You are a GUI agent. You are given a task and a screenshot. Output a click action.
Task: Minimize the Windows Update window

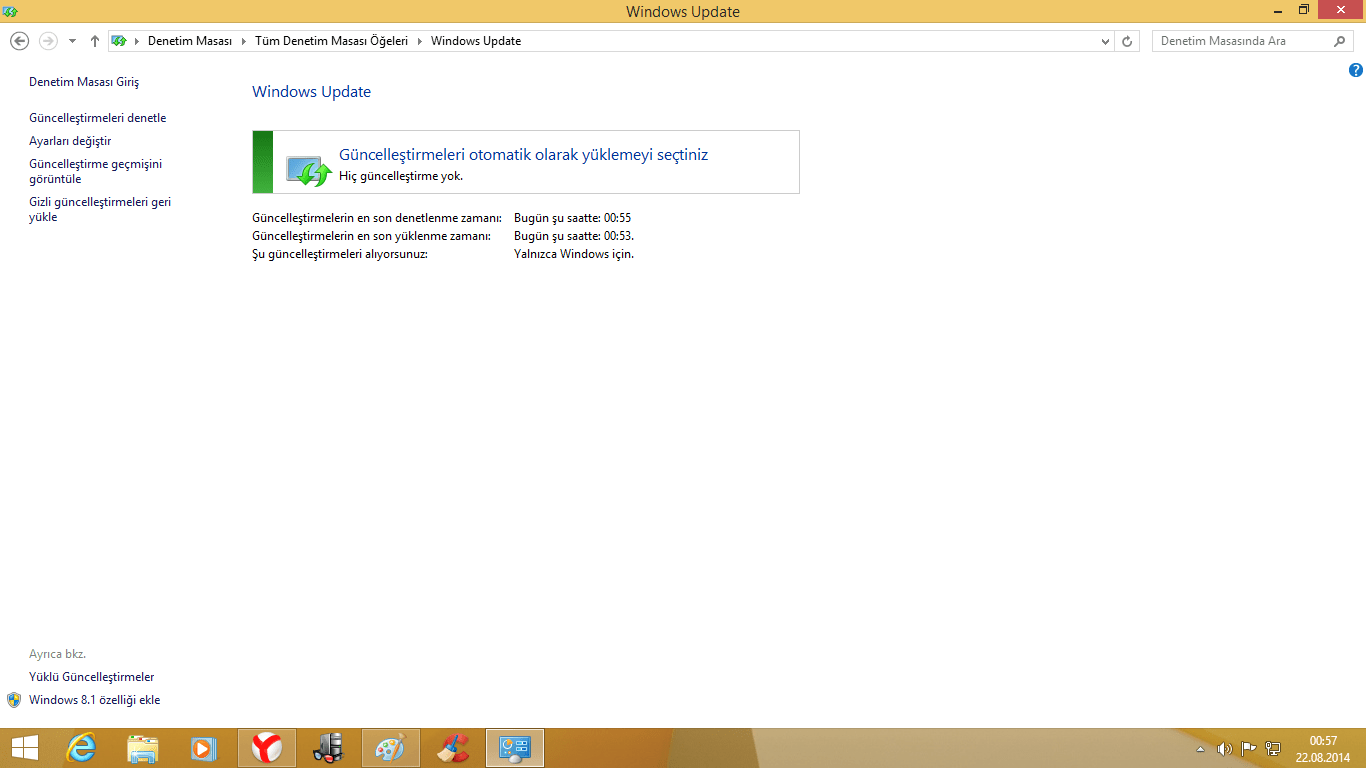(x=1278, y=10)
